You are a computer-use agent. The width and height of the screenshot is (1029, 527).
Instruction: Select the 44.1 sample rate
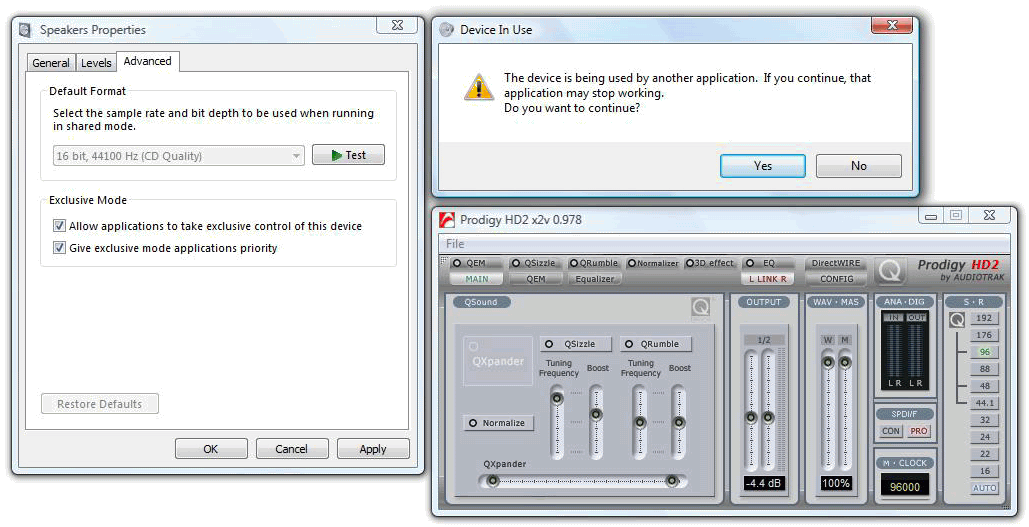coord(984,404)
